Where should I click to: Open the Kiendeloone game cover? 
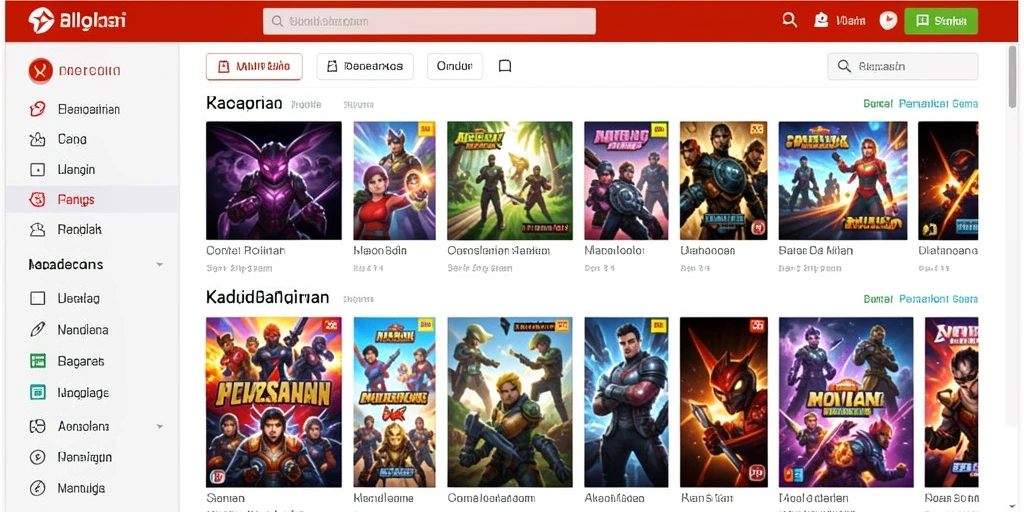pyautogui.click(x=394, y=402)
